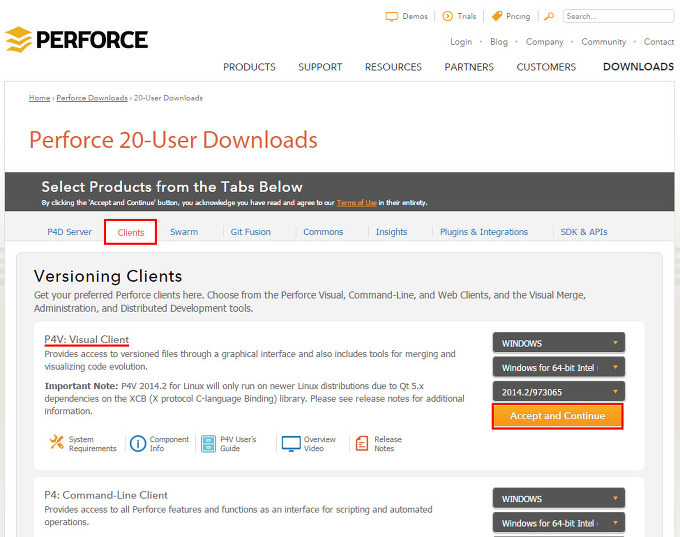680x537 pixels.
Task: Expand P4 Command-Line 64-bit Intel dropdown
Action: click(559, 523)
